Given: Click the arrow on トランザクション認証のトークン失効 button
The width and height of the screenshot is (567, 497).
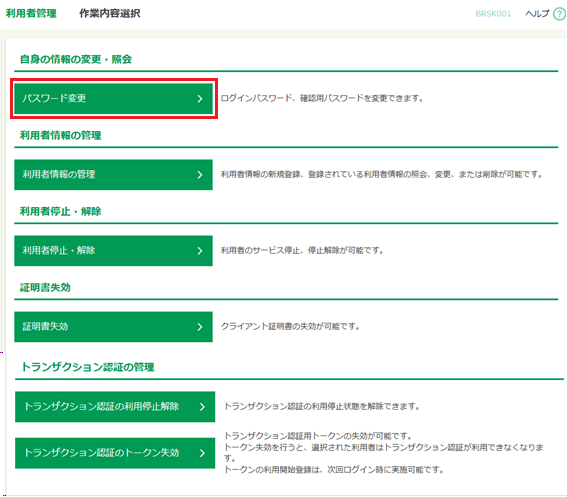Looking at the screenshot, I should click(x=202, y=453).
